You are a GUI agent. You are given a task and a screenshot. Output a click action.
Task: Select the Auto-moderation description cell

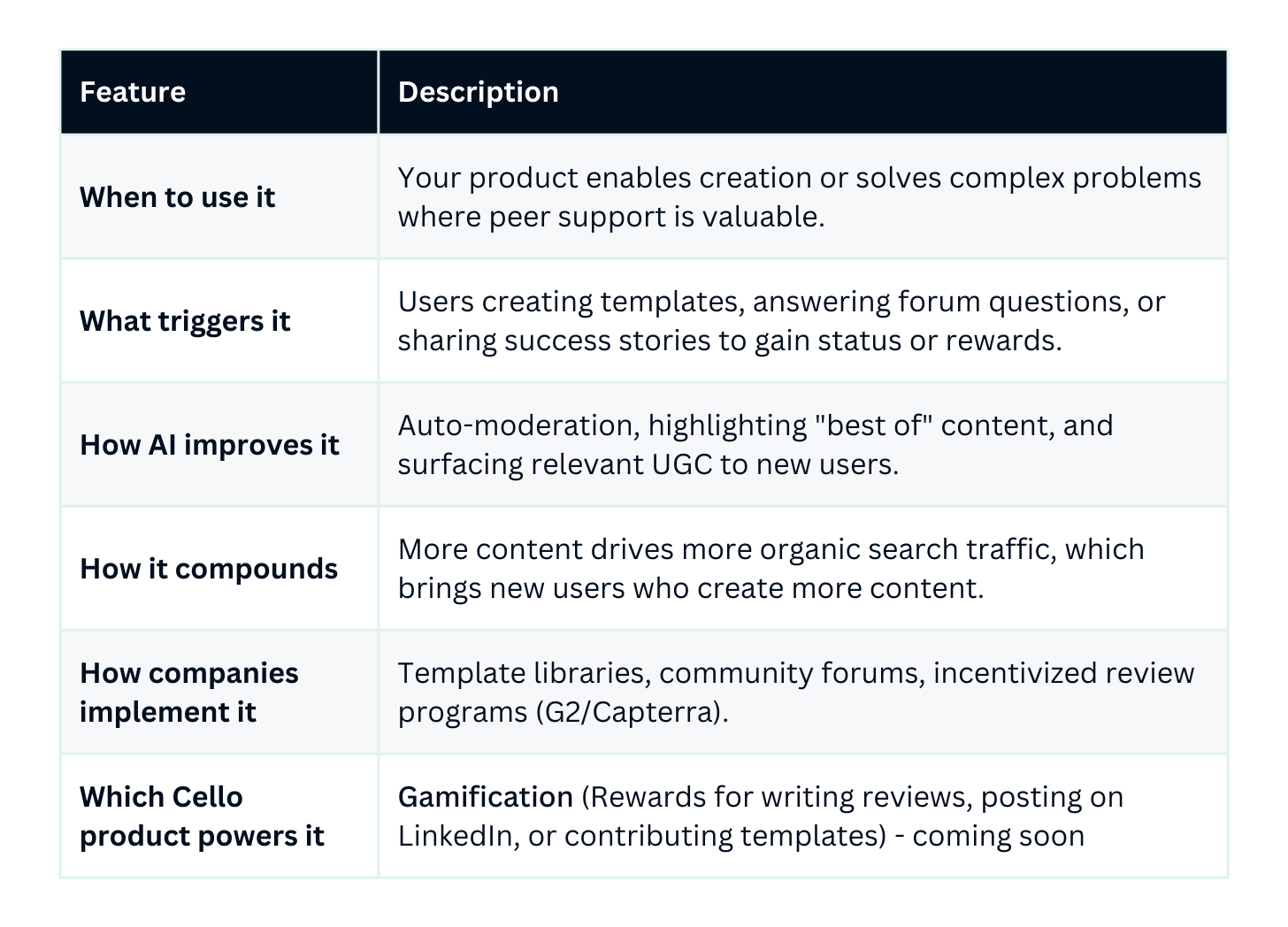(755, 445)
